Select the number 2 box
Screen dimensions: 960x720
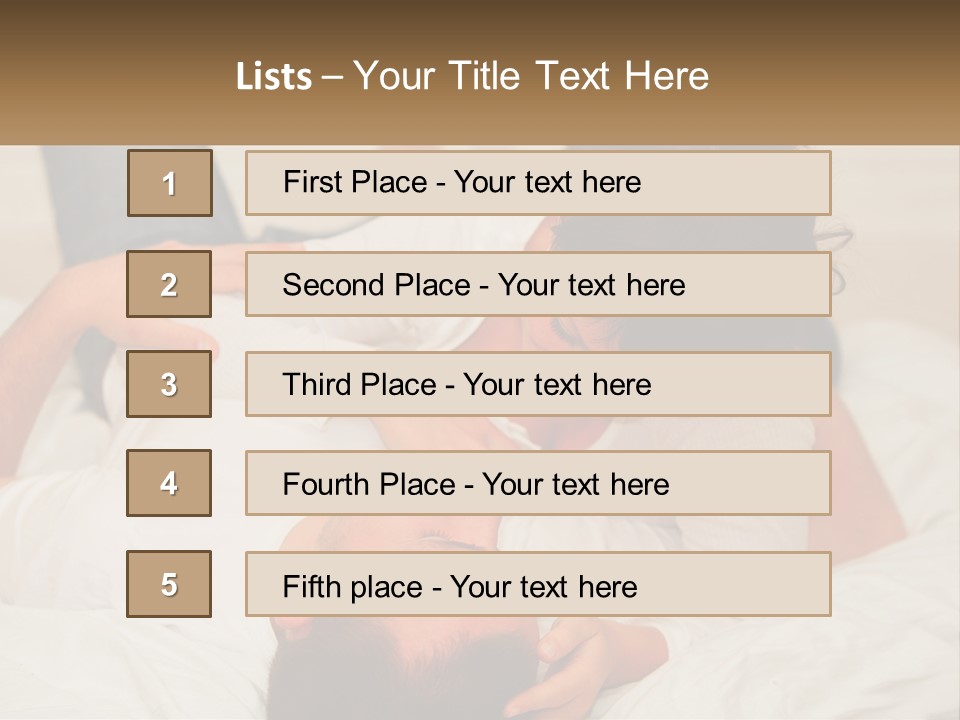click(169, 284)
